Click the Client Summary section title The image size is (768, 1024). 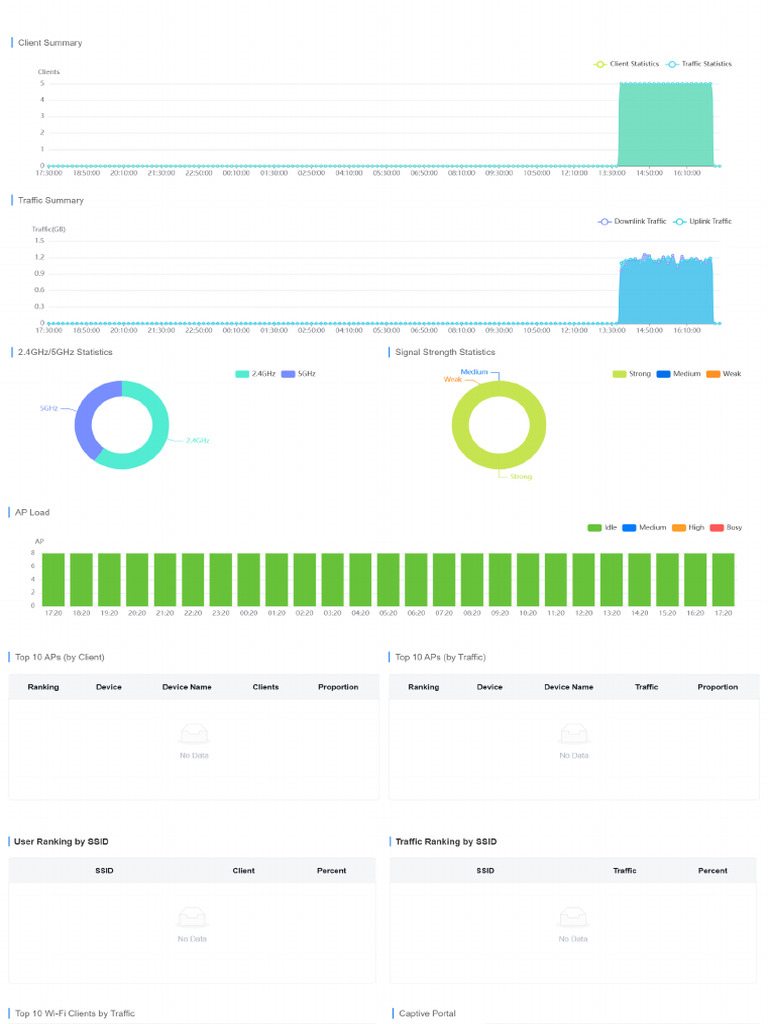(50, 43)
